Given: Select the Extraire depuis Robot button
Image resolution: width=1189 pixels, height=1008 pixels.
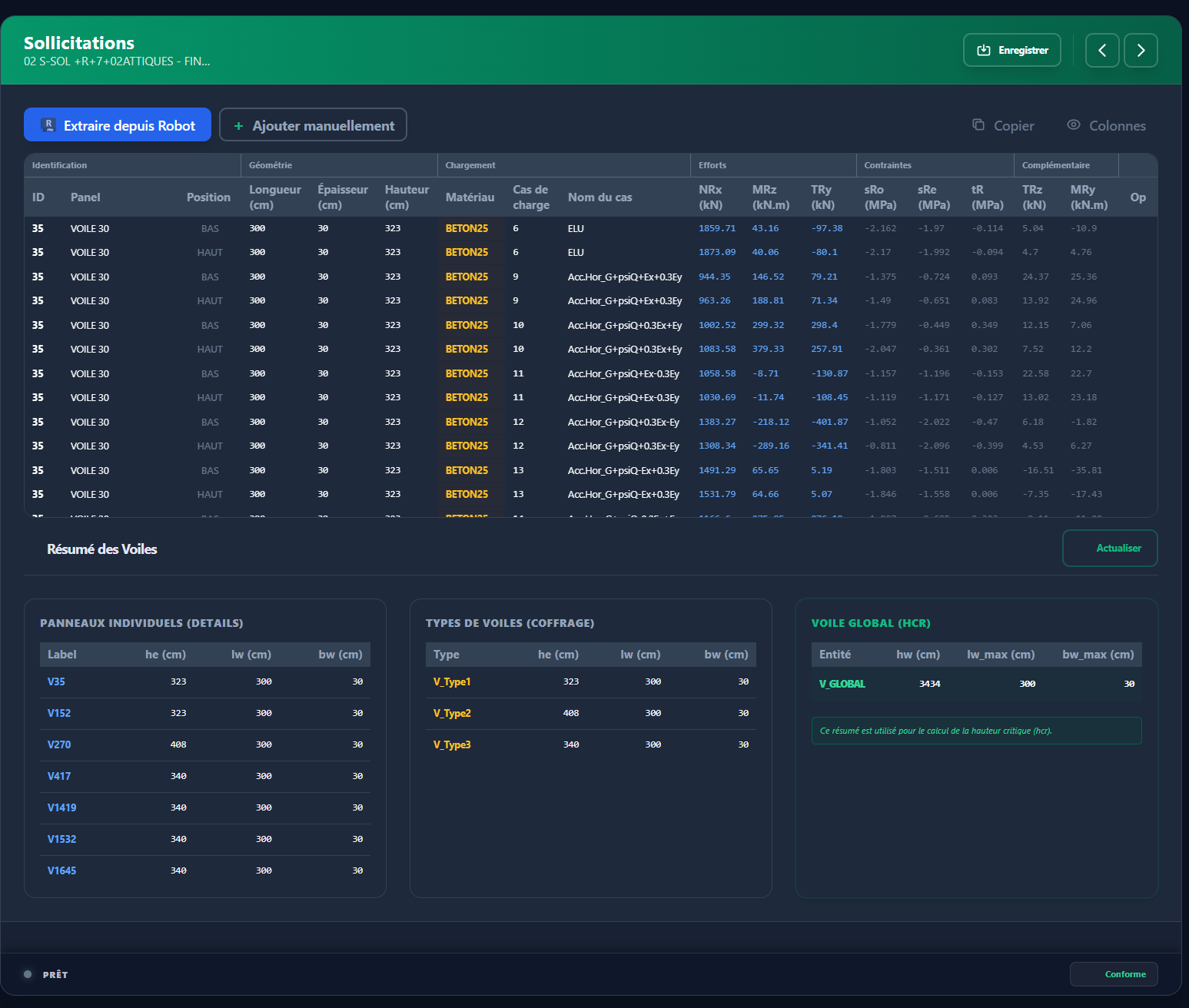Looking at the screenshot, I should pos(117,124).
